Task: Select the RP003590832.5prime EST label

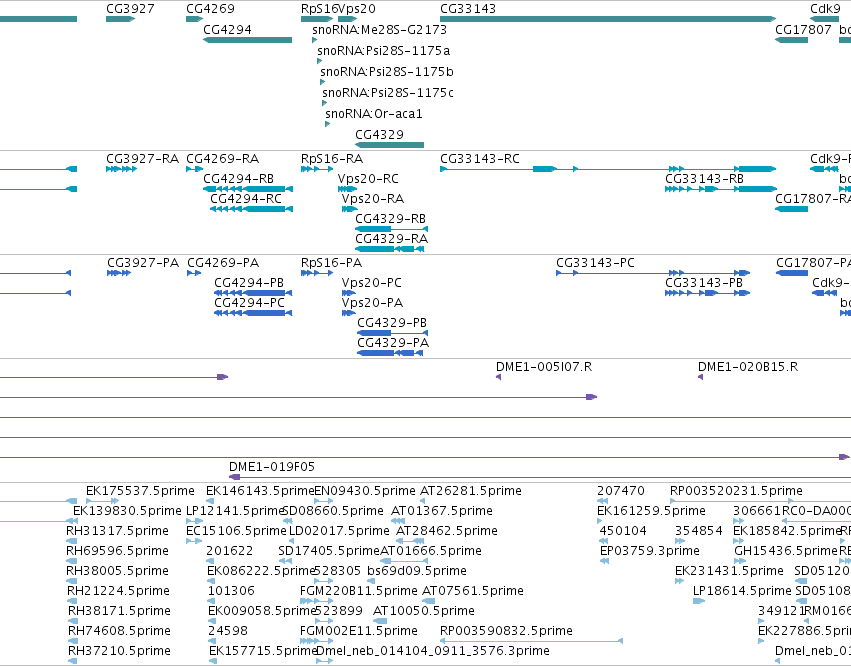Action: point(506,631)
